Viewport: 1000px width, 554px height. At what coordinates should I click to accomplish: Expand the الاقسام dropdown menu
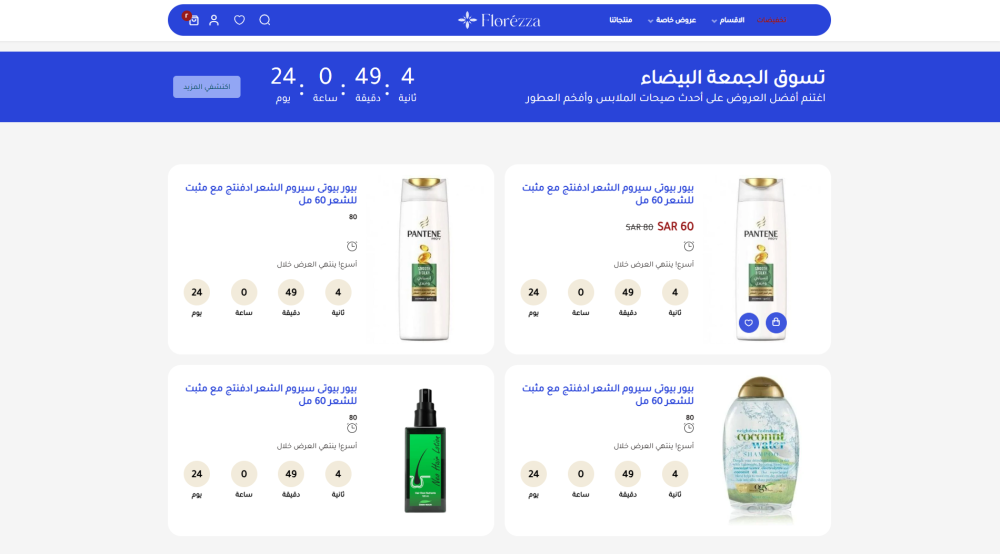click(x=728, y=20)
